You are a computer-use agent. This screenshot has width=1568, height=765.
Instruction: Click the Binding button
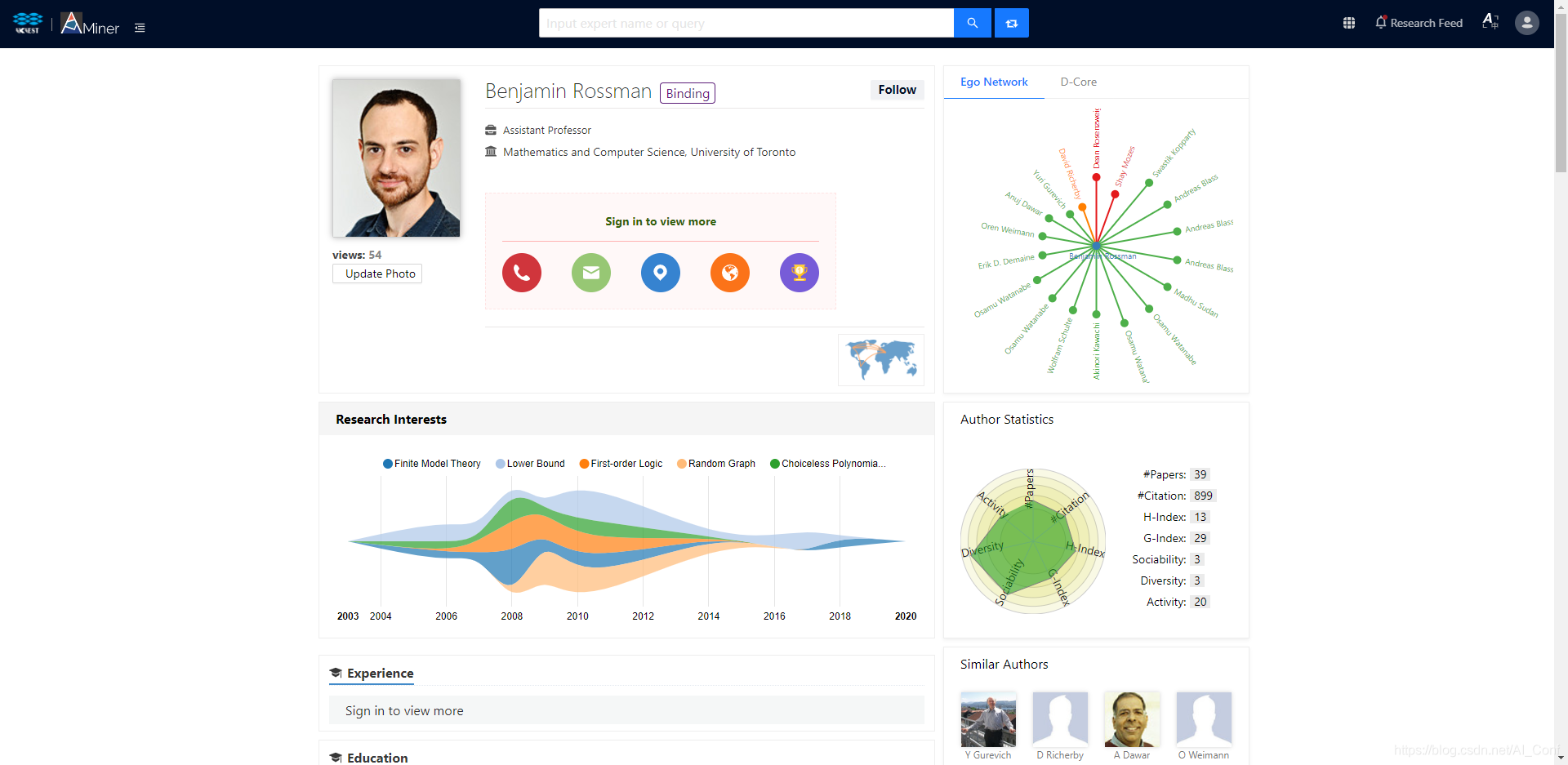(688, 93)
